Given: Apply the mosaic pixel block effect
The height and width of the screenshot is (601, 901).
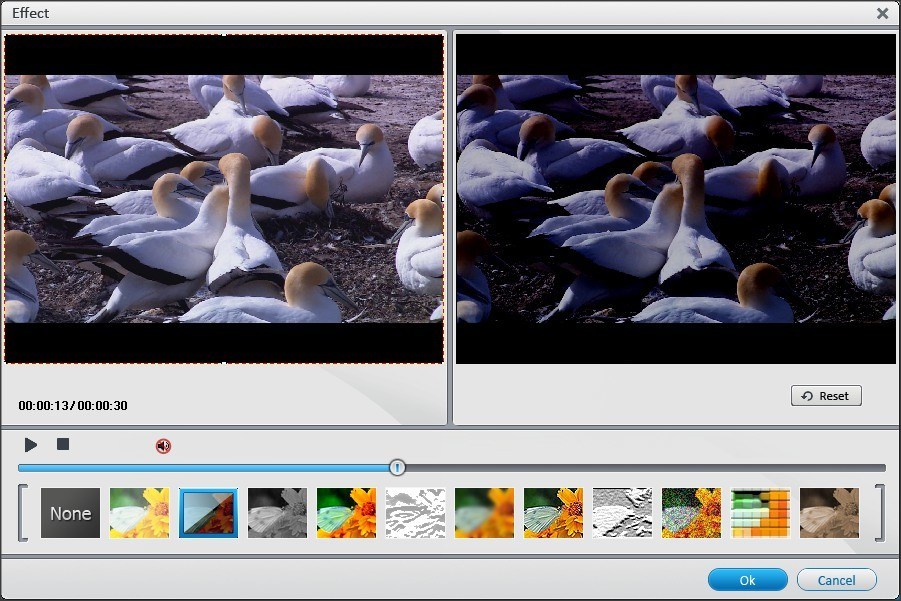Looking at the screenshot, I should 758,513.
